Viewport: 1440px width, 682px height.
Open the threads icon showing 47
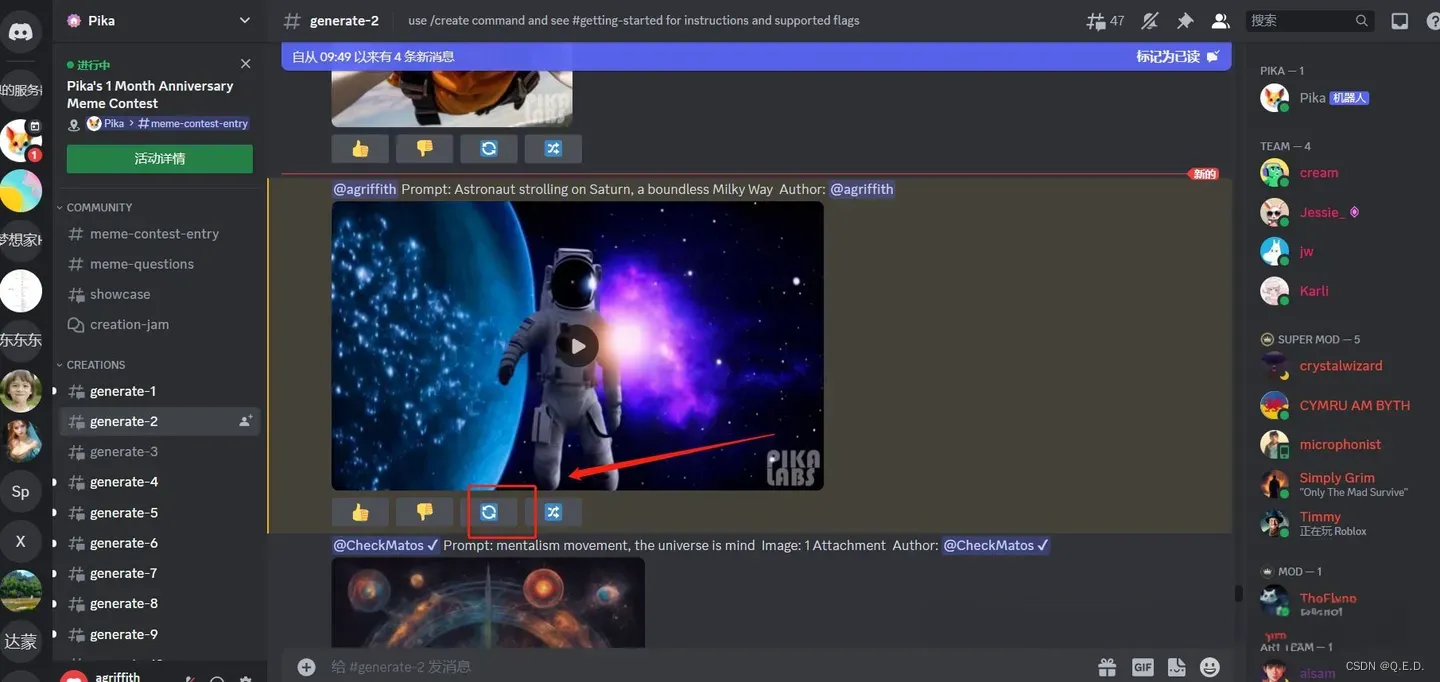point(1105,21)
